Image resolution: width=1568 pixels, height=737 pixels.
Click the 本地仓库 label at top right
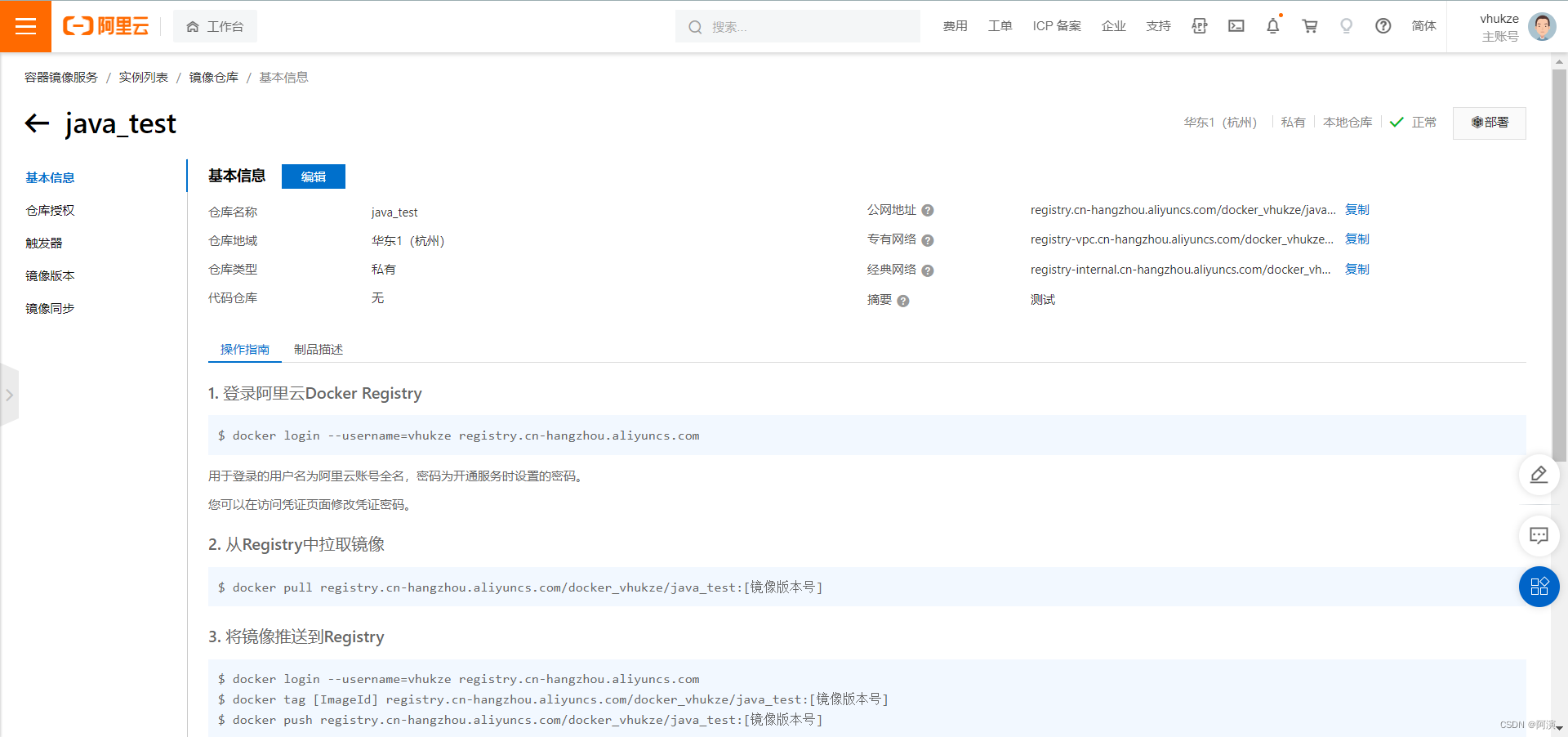tap(1347, 123)
